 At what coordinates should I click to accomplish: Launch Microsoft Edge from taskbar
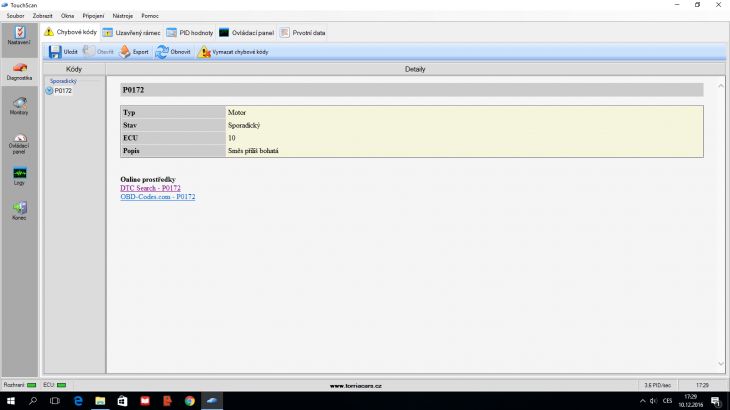(x=78, y=401)
